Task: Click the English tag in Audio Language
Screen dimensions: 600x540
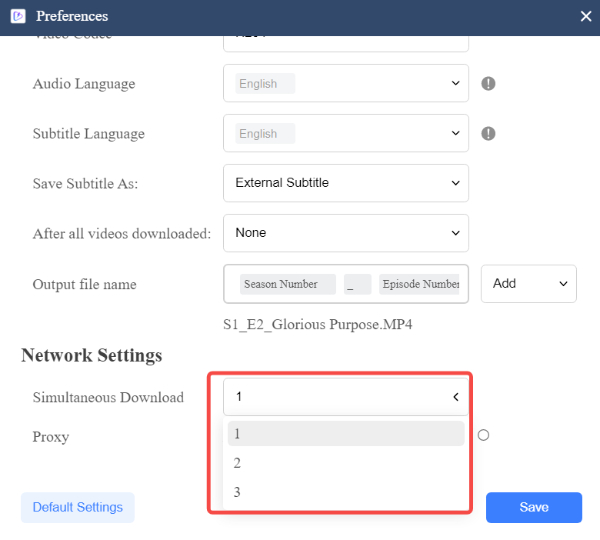Action: click(x=265, y=83)
